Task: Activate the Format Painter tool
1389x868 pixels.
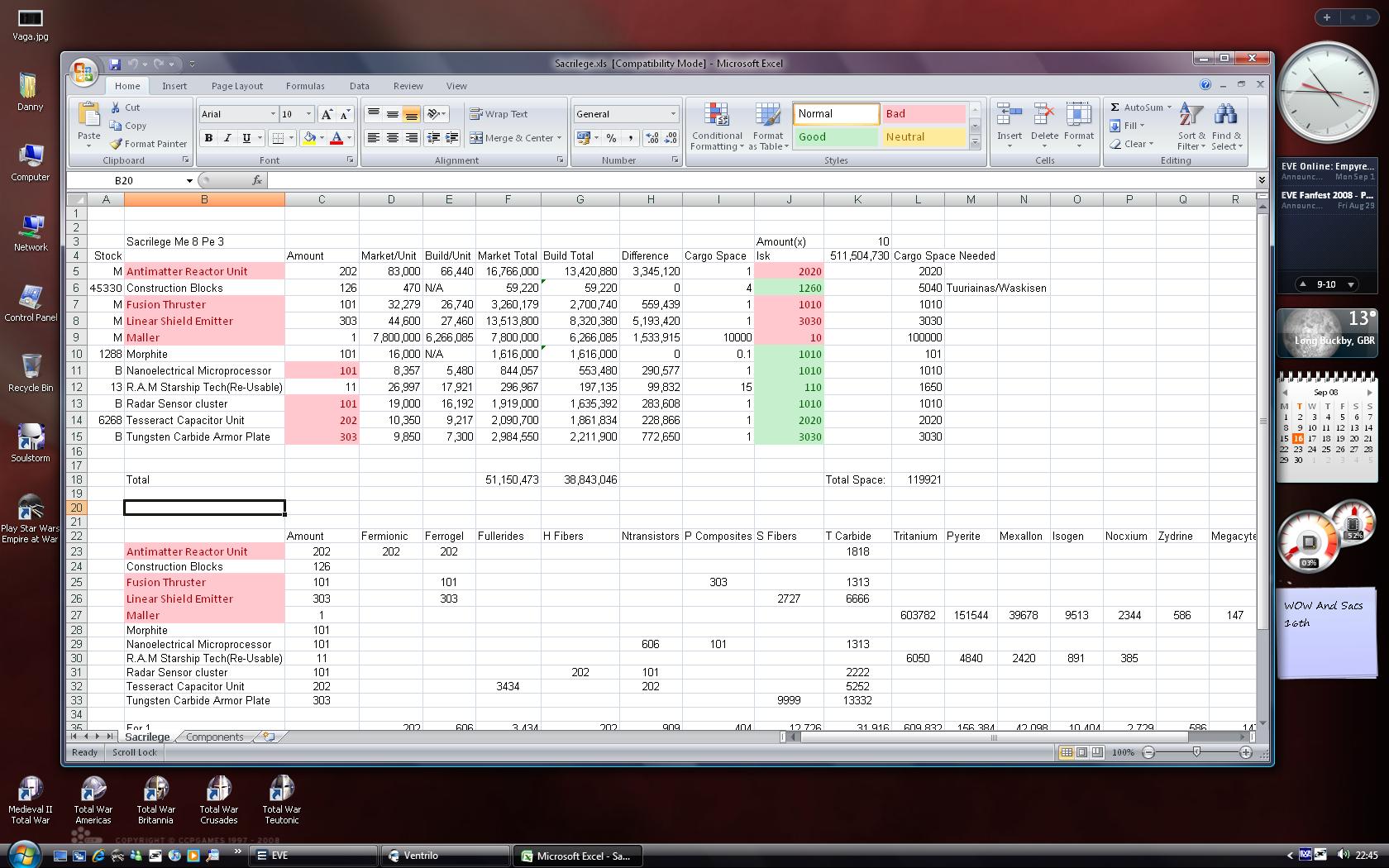Action: pyautogui.click(x=149, y=144)
